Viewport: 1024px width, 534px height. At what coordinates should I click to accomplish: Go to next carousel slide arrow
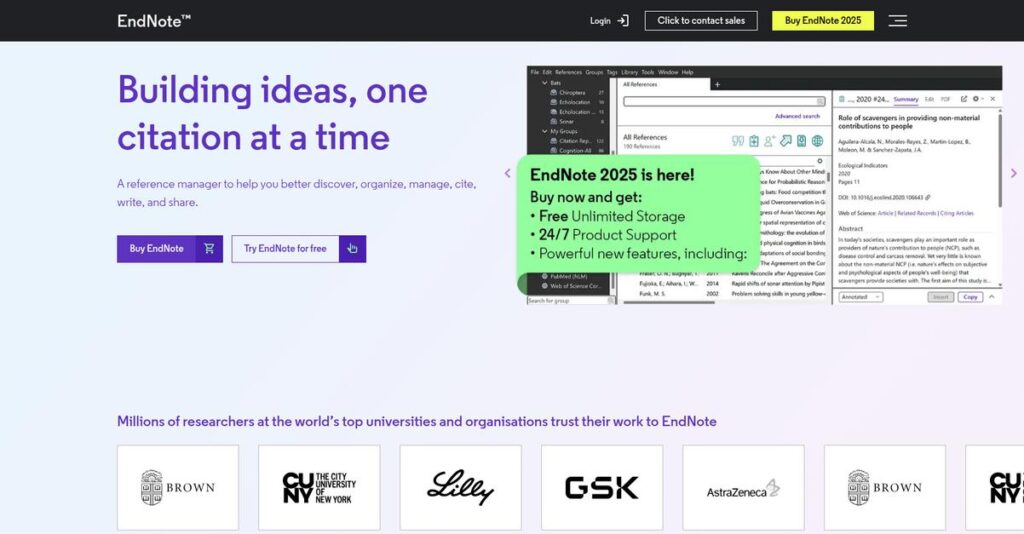(x=1014, y=173)
